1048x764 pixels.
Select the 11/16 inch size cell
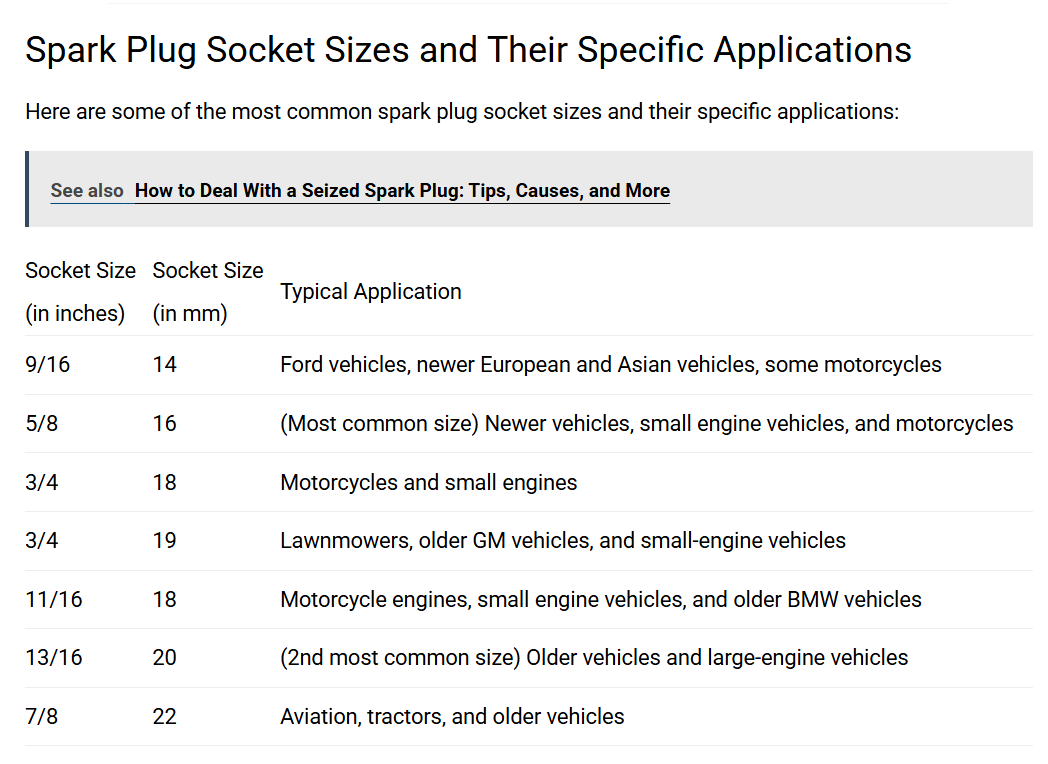coord(54,600)
